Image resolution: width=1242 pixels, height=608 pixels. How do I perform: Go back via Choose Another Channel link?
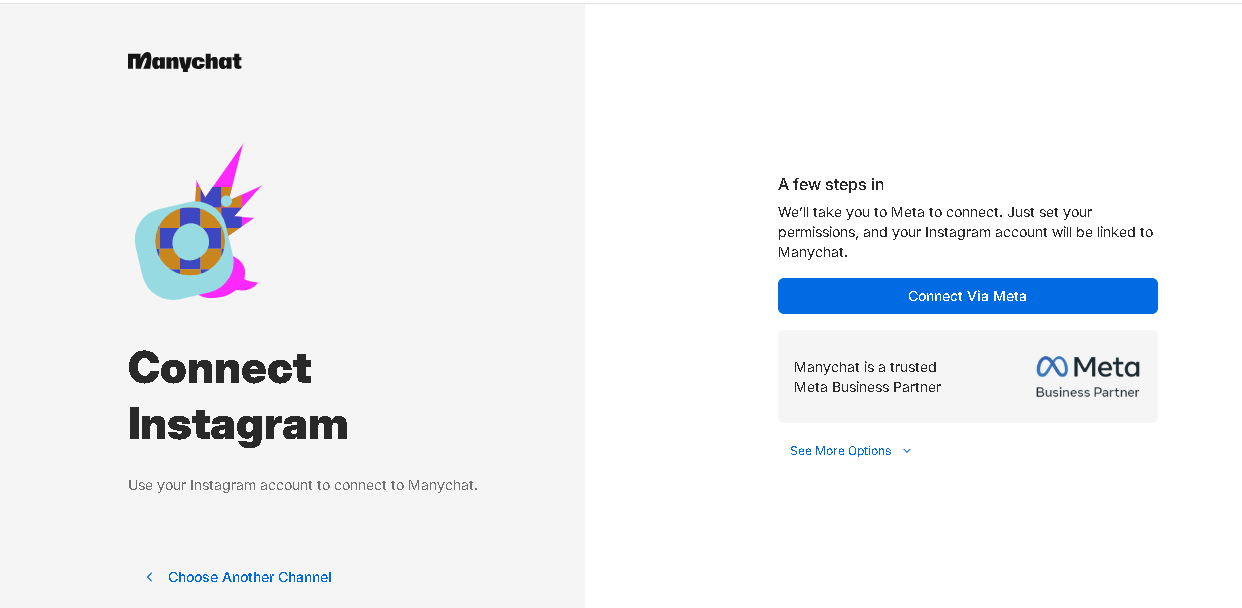tap(250, 577)
